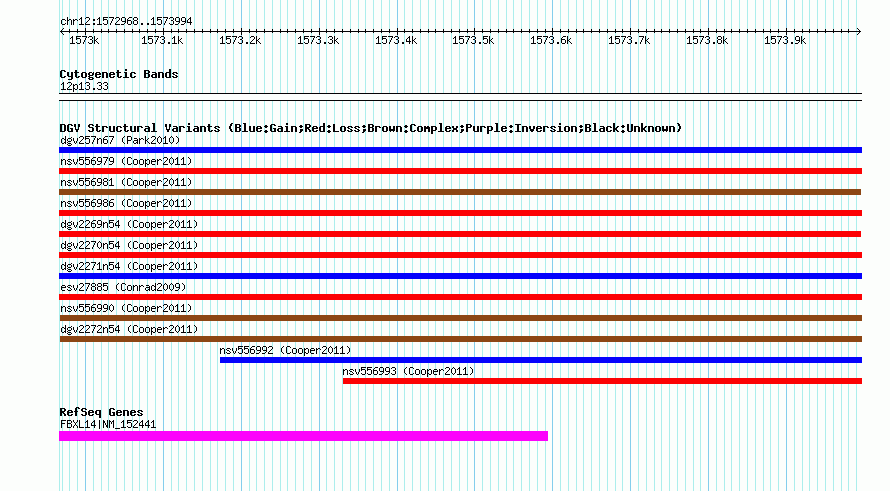Click the 1573.1k ruler tick label

point(162,40)
